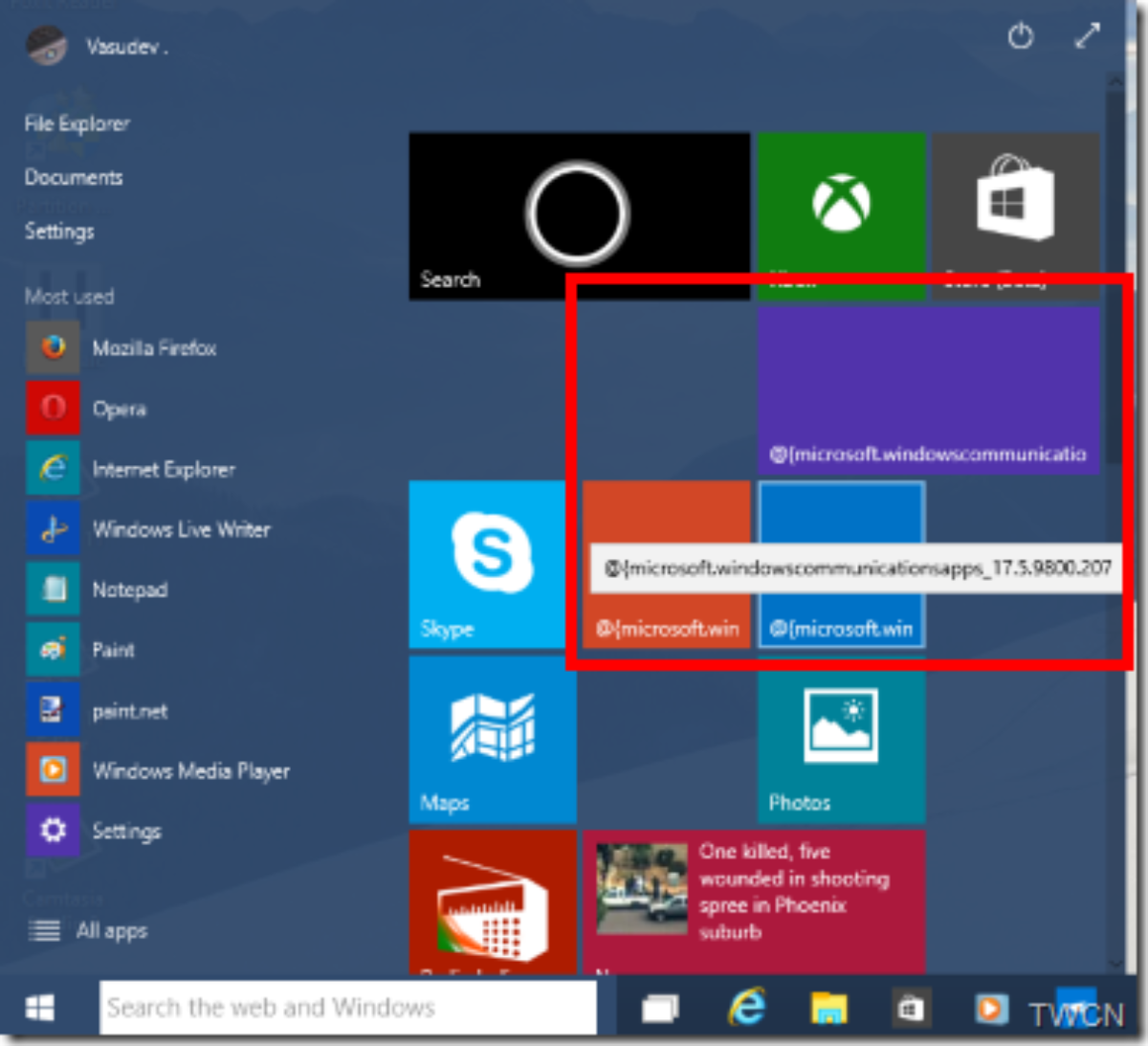Launch the Skype tile
The height and width of the screenshot is (1046, 1148).
493,565
